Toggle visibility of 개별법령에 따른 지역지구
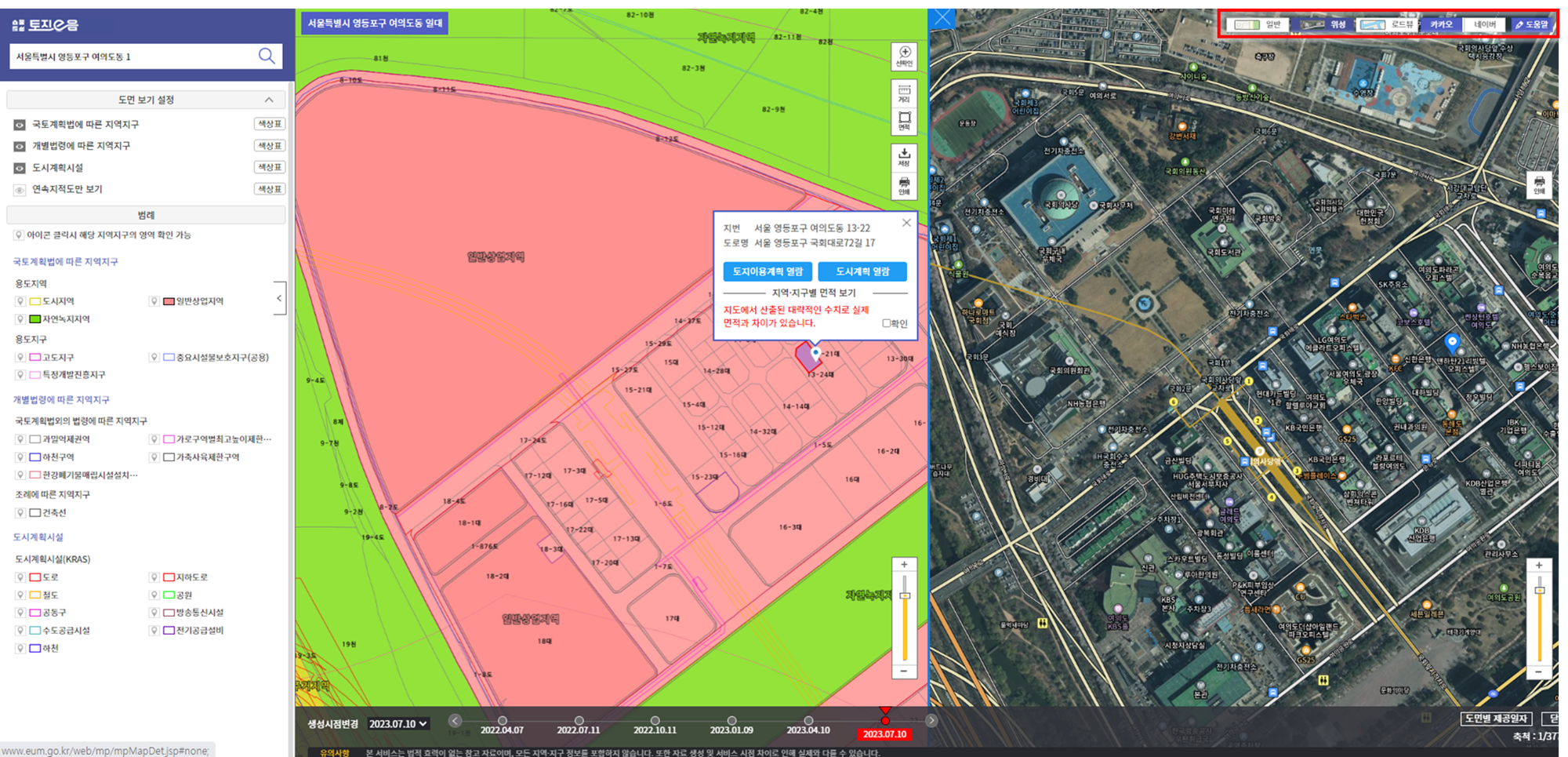 point(20,146)
